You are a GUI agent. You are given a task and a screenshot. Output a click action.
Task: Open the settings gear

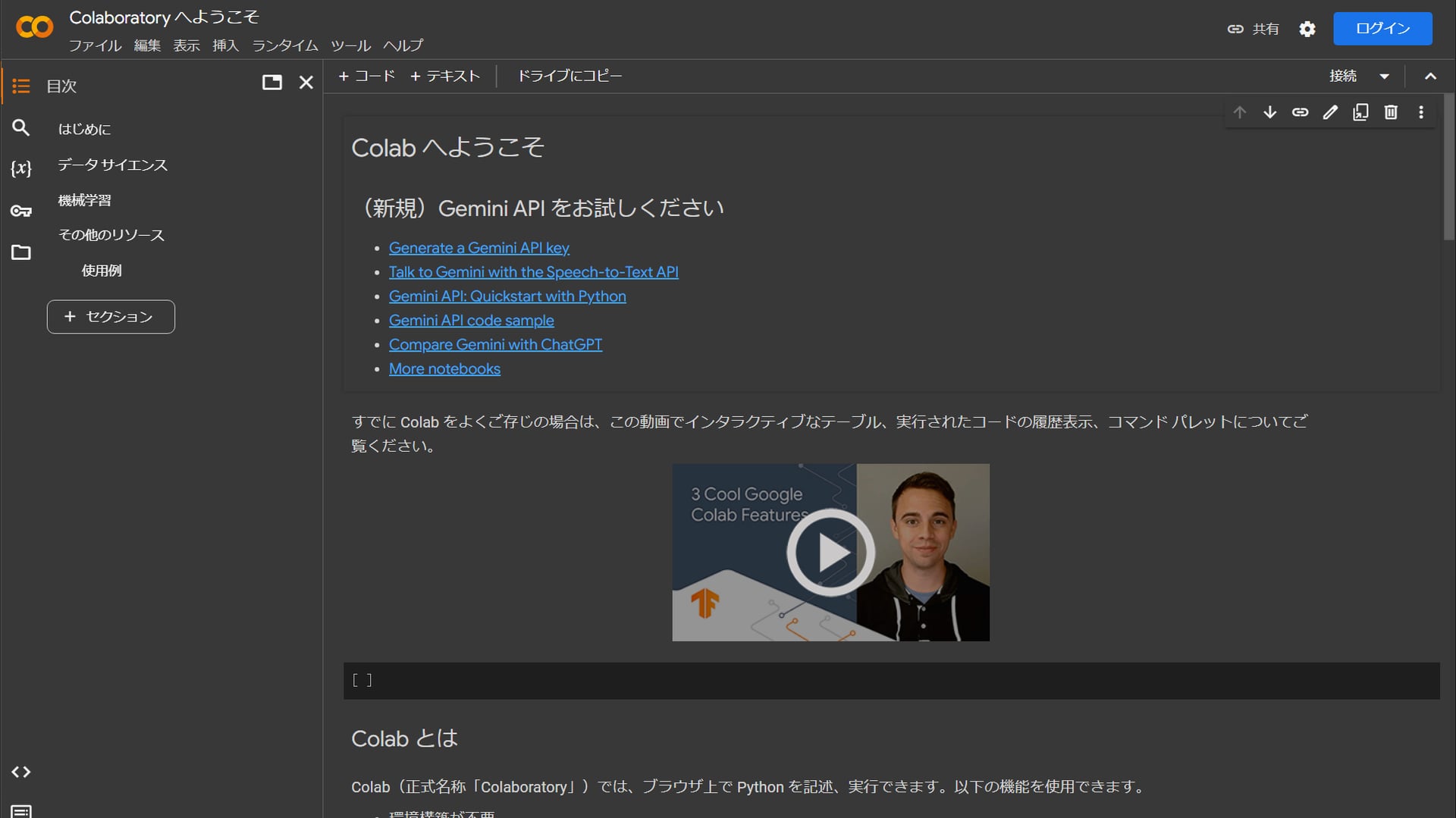(x=1307, y=29)
